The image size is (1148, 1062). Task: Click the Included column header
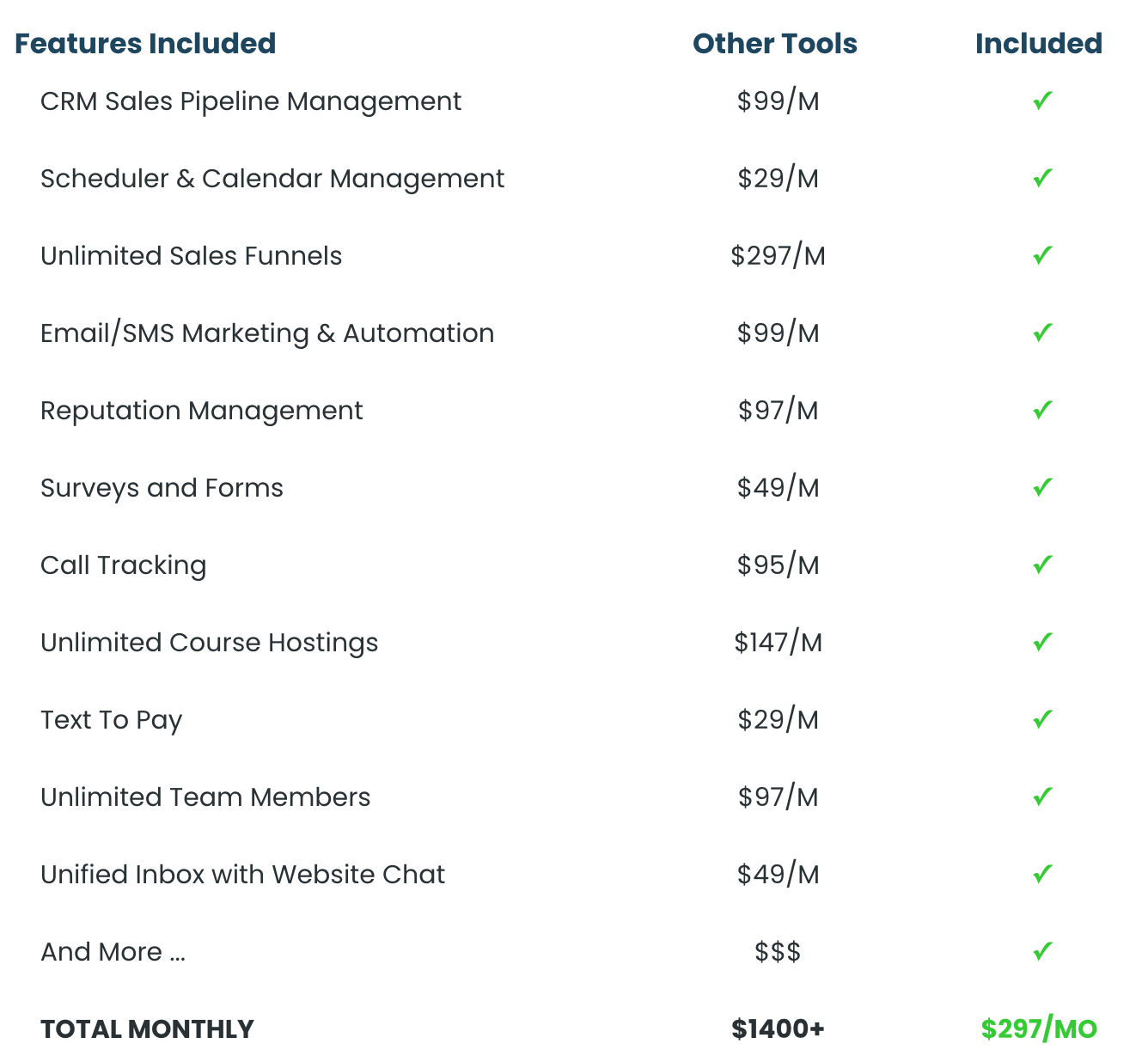pos(1038,44)
